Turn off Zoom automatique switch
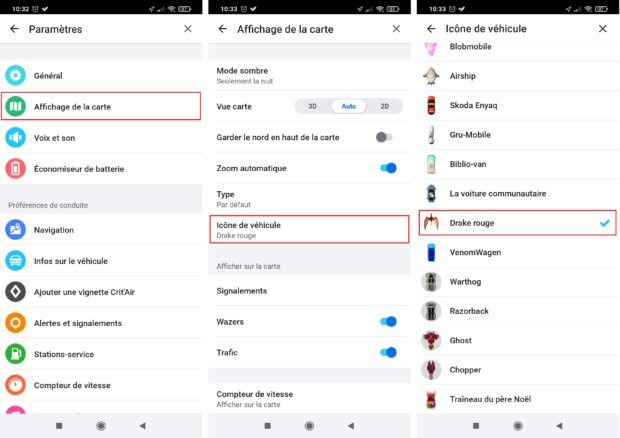The width and height of the screenshot is (620, 438). [x=388, y=168]
